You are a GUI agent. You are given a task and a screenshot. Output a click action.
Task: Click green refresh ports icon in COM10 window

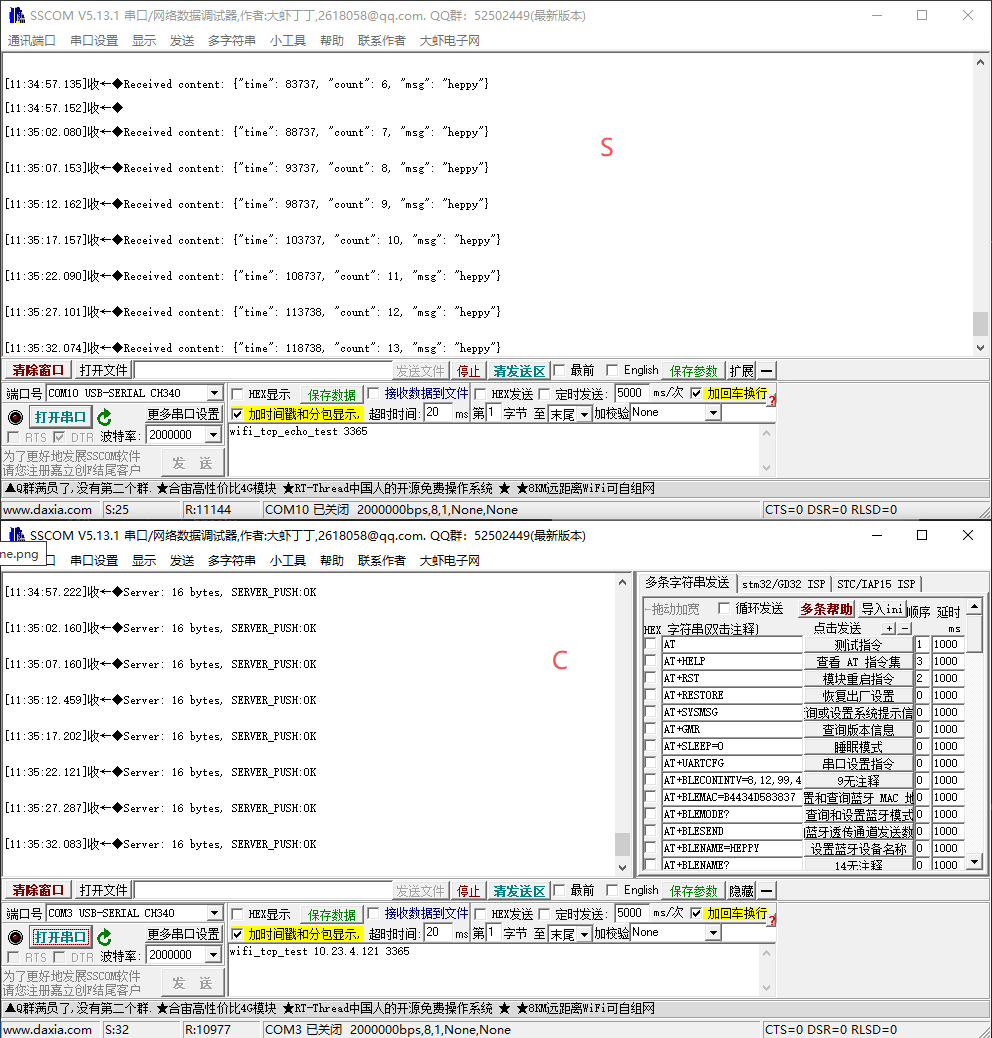[104, 417]
